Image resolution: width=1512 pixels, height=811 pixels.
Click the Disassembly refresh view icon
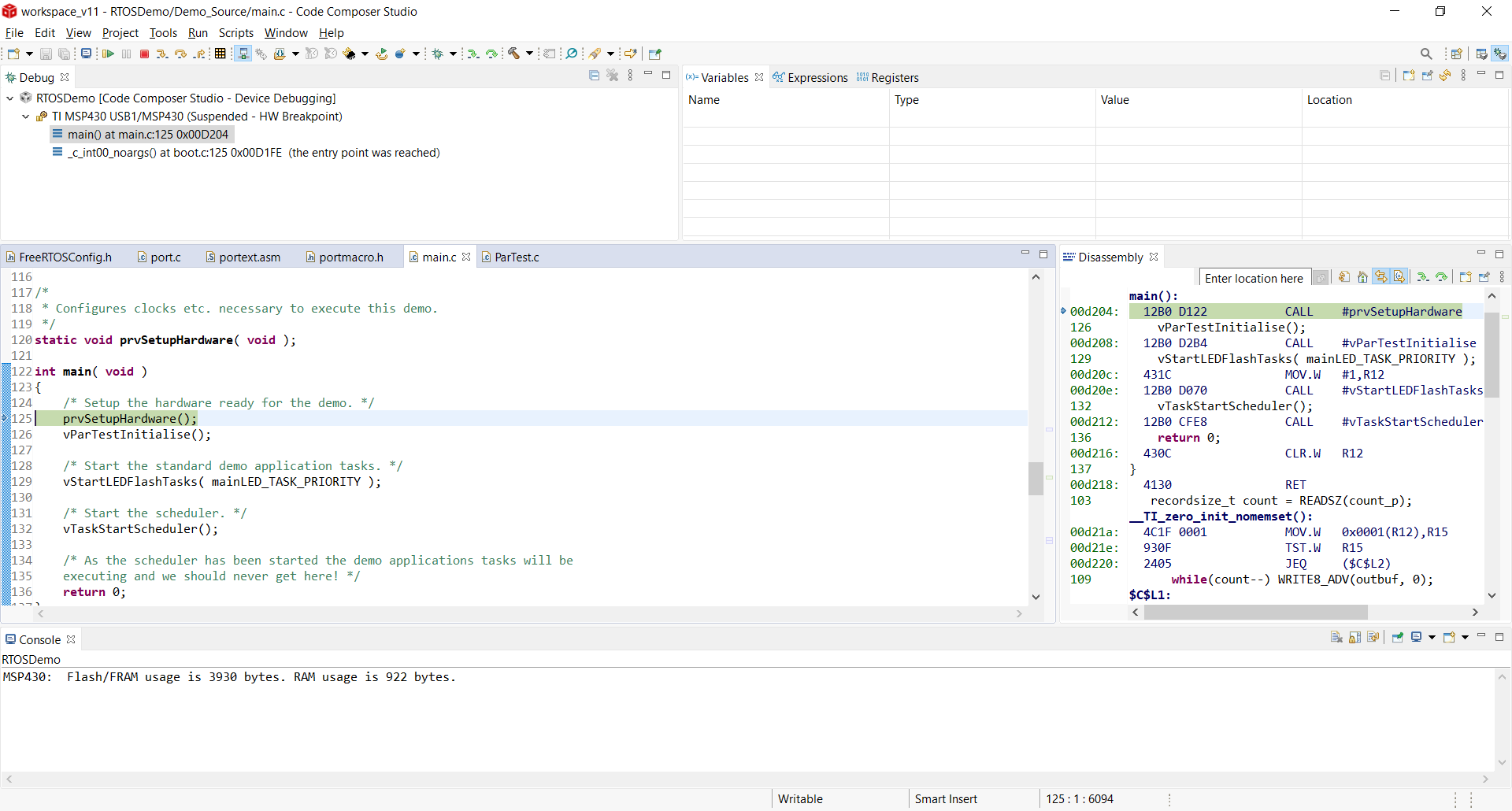tap(1344, 277)
